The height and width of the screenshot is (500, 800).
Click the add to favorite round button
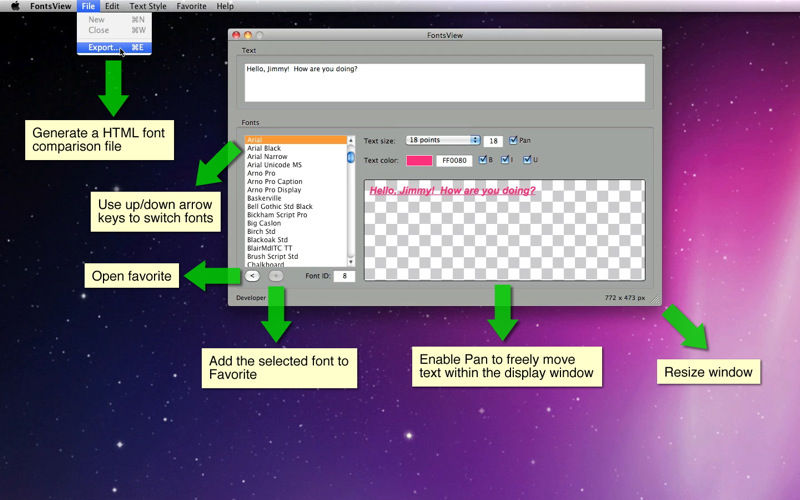point(276,276)
